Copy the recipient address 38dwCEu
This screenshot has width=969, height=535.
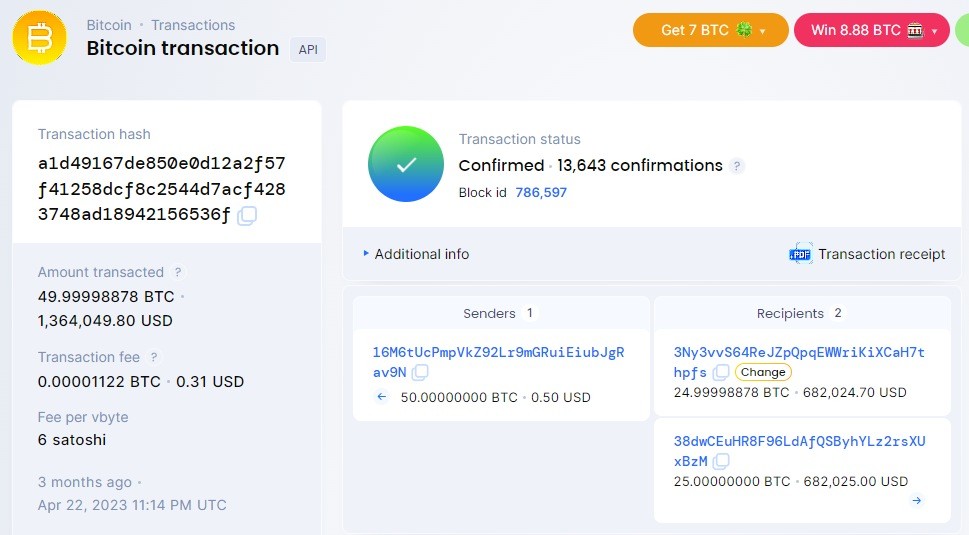click(x=721, y=461)
